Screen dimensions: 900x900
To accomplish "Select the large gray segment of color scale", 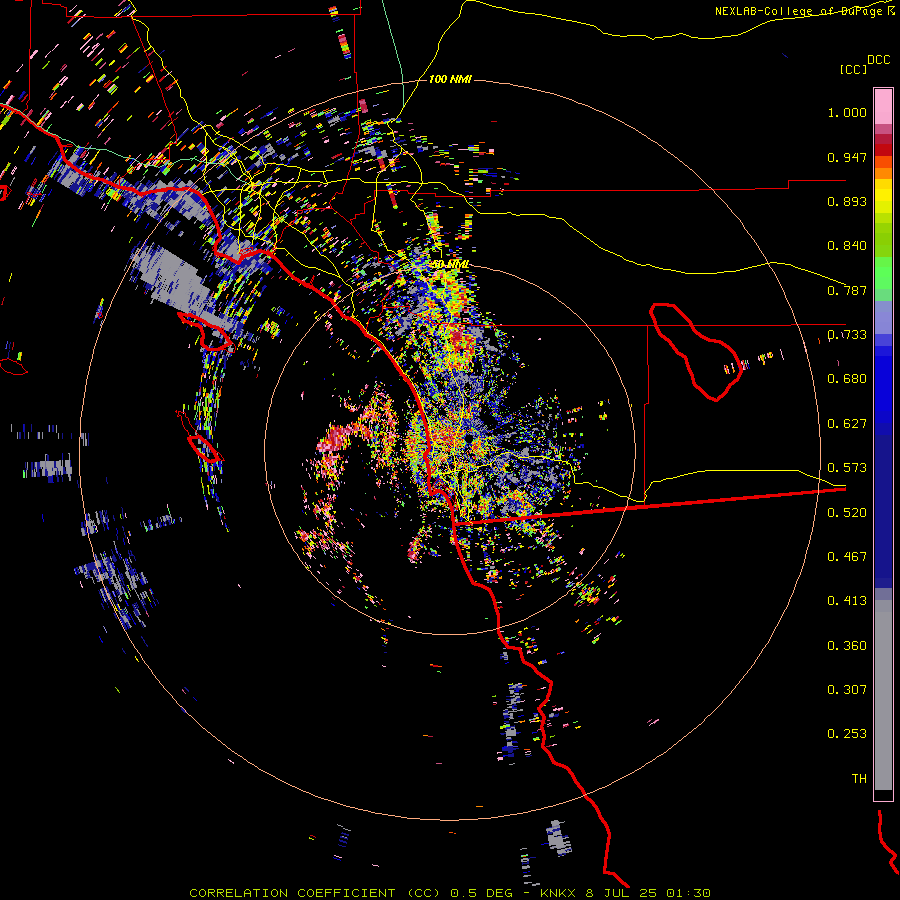I will (883, 695).
